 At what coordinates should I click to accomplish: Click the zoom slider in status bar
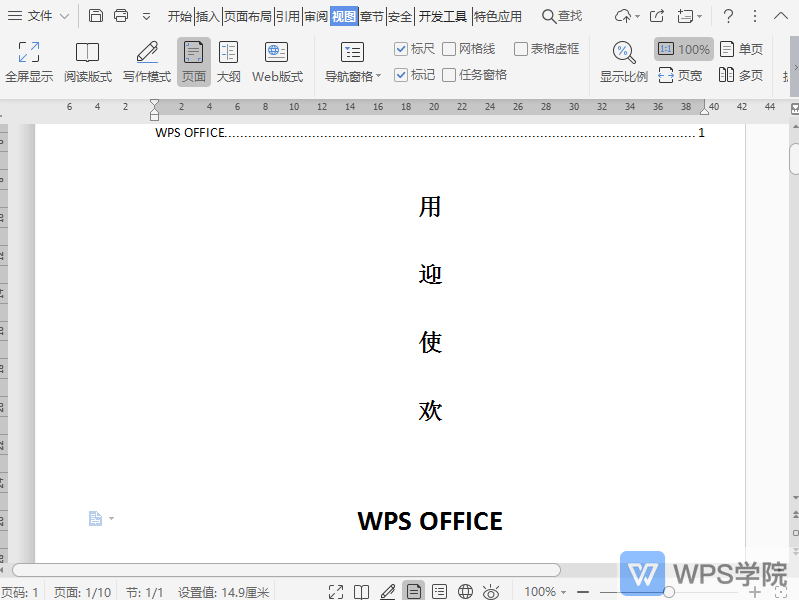pyautogui.click(x=669, y=592)
